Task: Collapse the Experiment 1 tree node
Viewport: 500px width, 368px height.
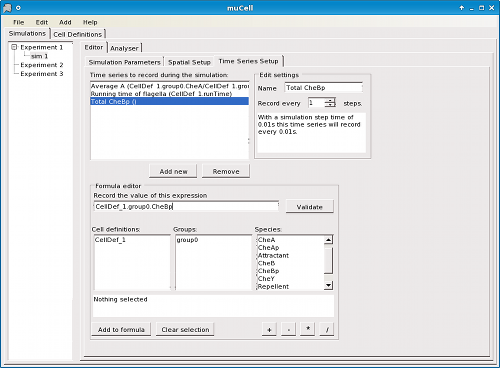Action: coord(14,47)
